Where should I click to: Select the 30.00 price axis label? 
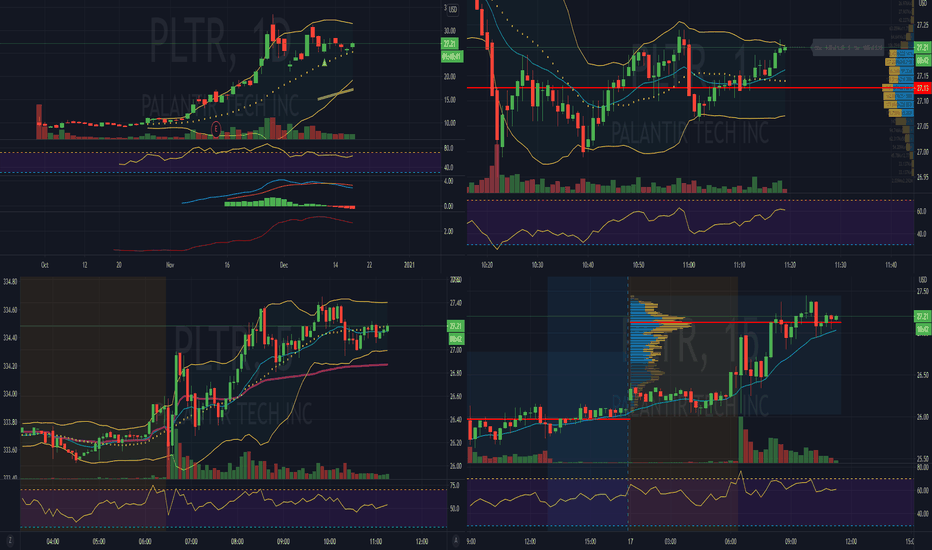[450, 31]
